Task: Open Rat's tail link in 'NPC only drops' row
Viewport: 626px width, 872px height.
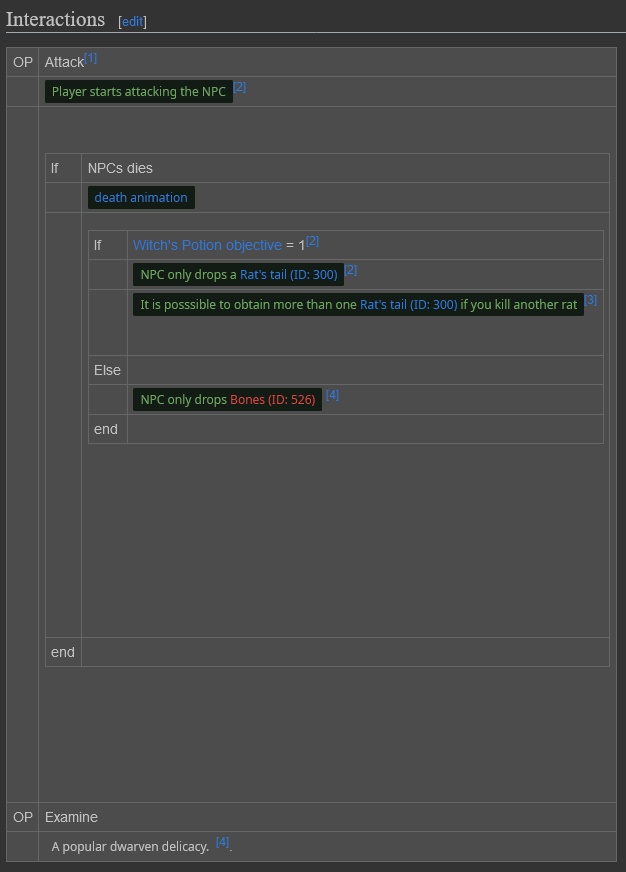Action: tap(289, 275)
